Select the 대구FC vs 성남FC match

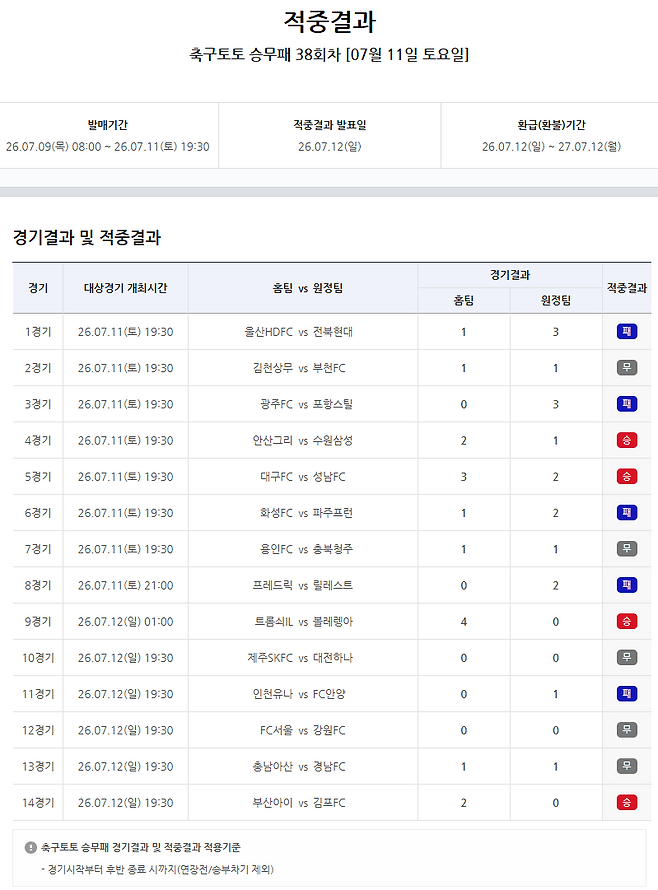click(x=303, y=477)
